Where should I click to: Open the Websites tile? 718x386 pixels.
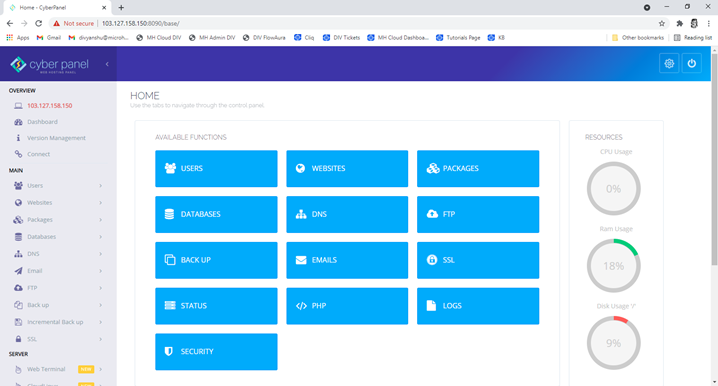347,169
